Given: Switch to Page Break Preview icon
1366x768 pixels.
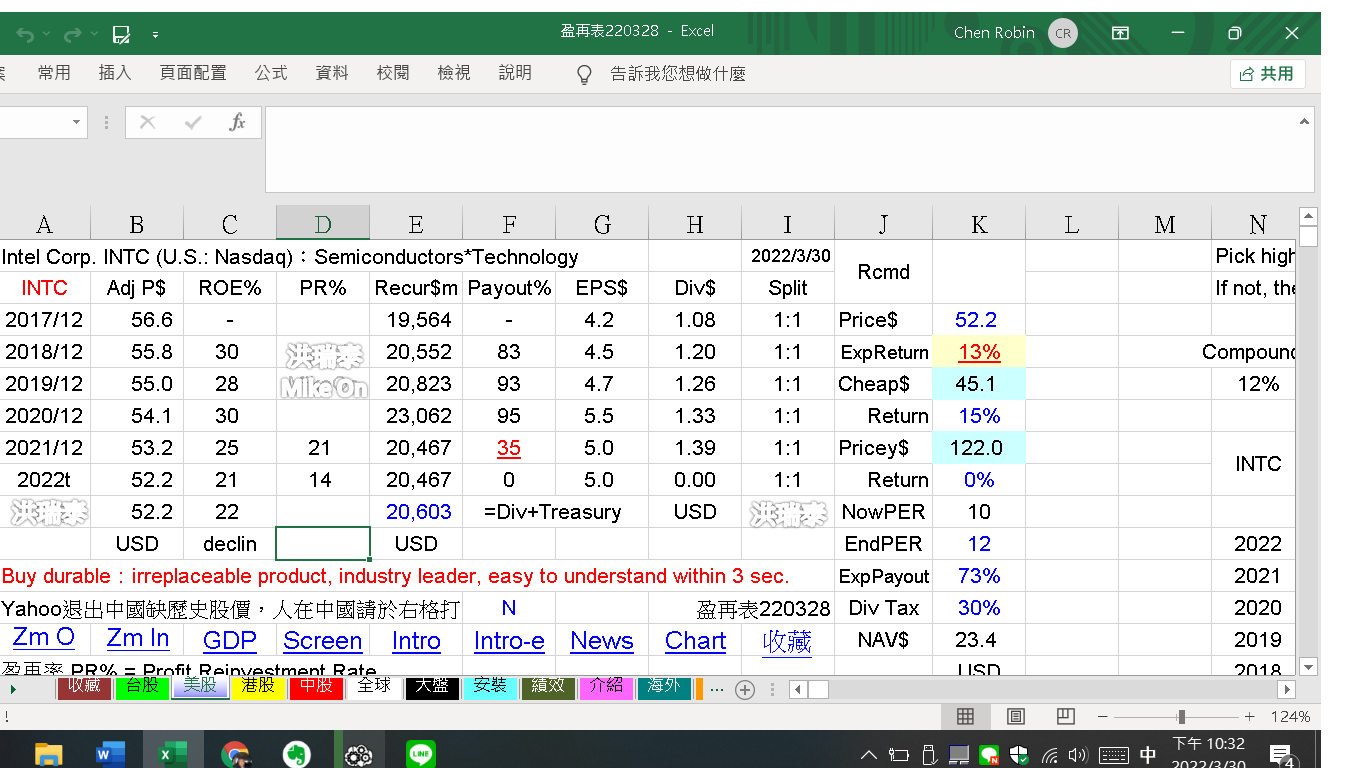Looking at the screenshot, I should pos(1065,716).
